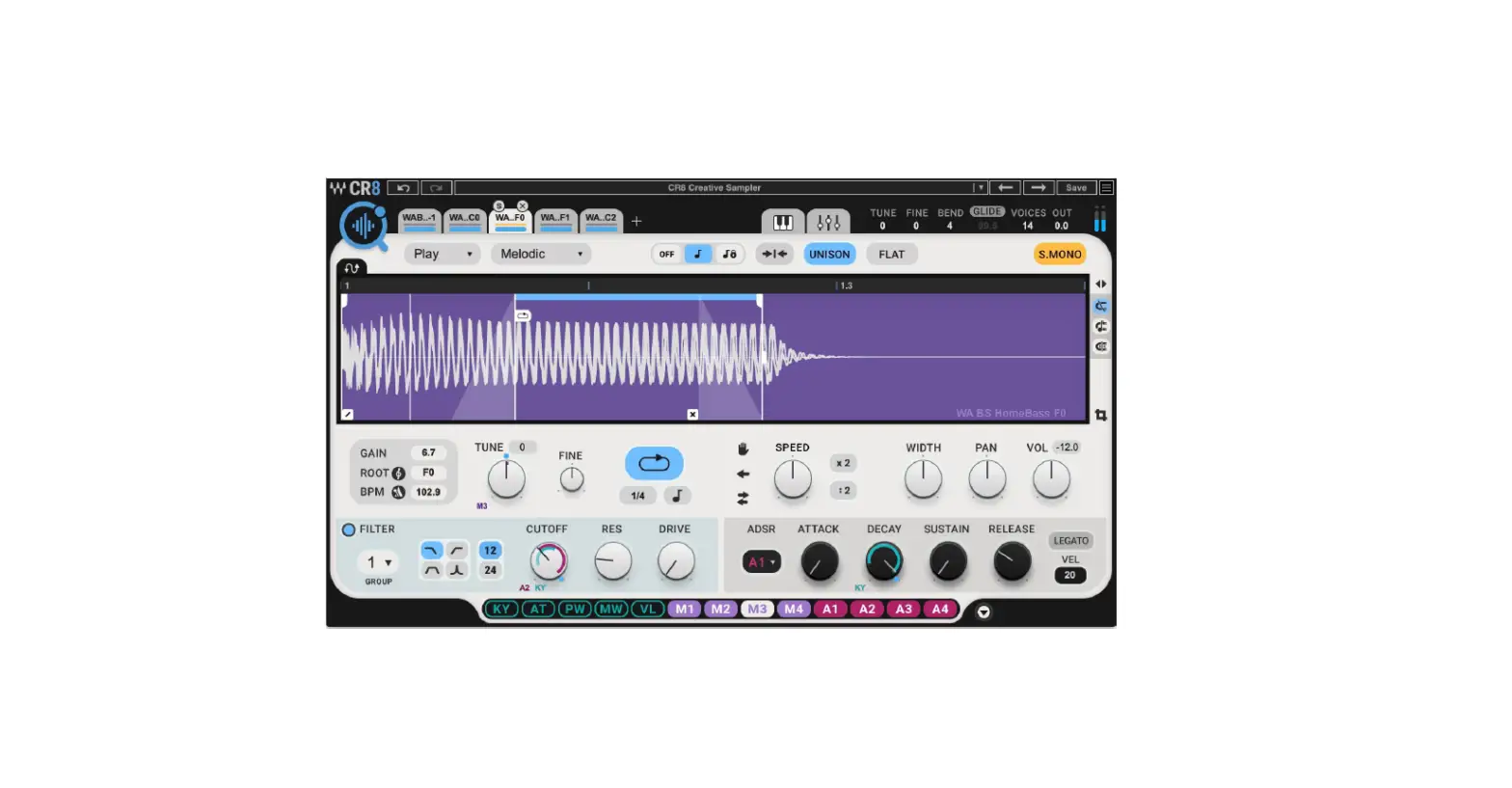This screenshot has height=788, width=1512.
Task: Open the Play mode dropdown
Action: [443, 254]
